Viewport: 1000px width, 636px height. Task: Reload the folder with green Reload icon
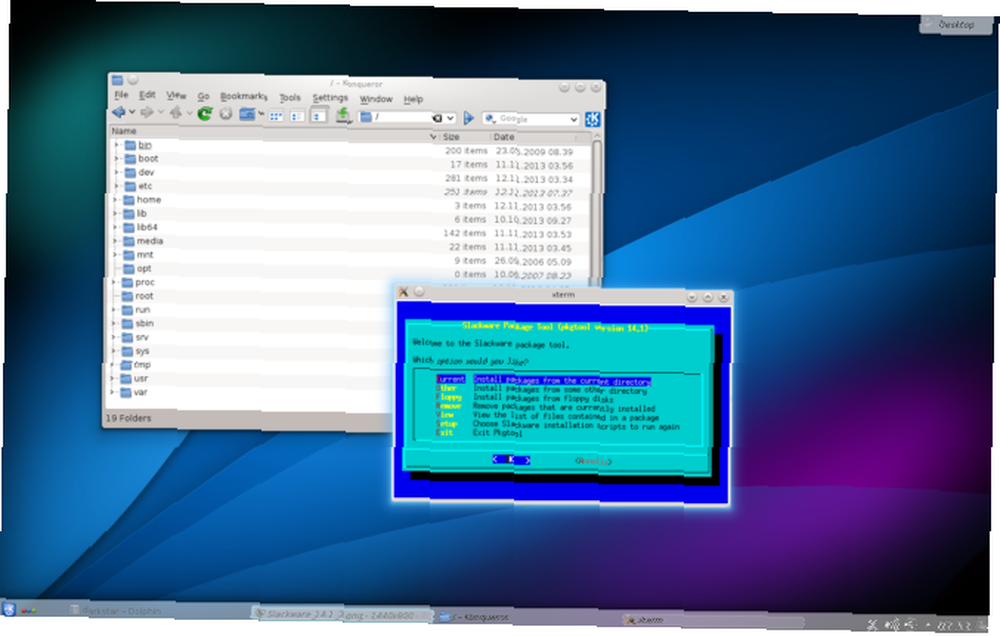tap(205, 114)
